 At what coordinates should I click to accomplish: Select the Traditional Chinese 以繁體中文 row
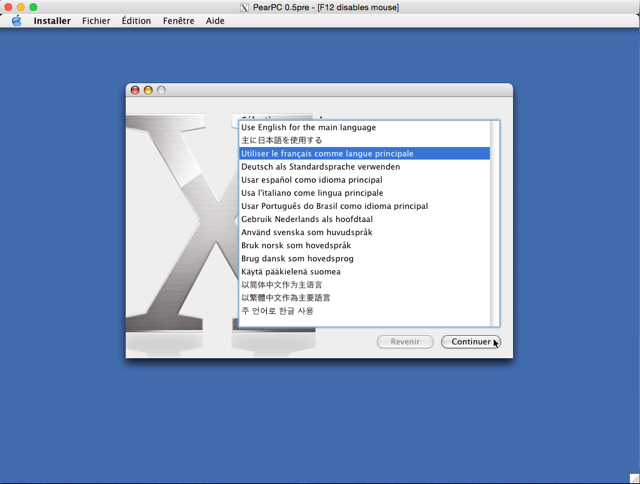click(x=364, y=298)
